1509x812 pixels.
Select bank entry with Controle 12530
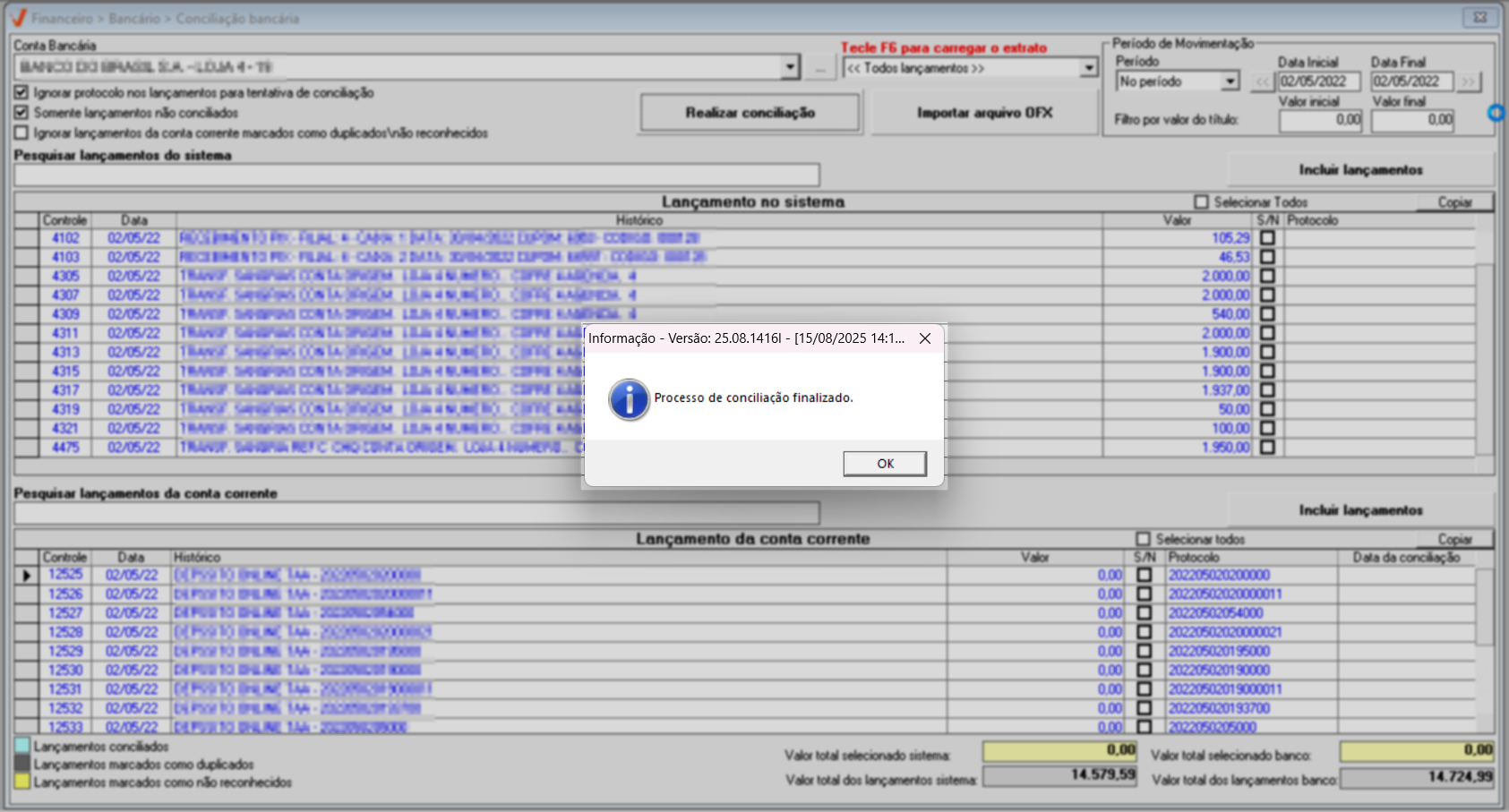tap(744, 671)
